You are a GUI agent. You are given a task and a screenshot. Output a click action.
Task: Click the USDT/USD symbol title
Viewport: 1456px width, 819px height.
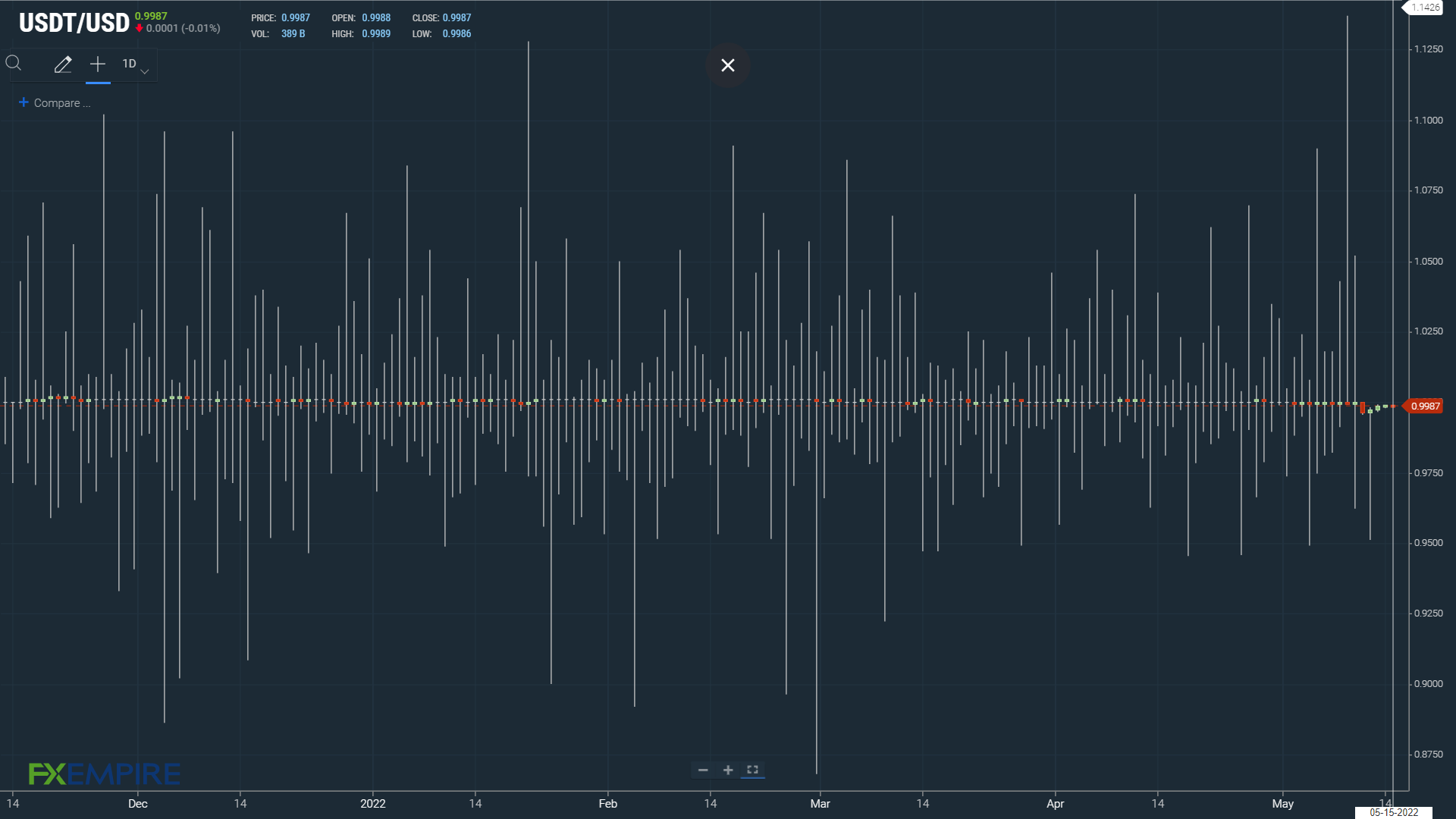(74, 24)
